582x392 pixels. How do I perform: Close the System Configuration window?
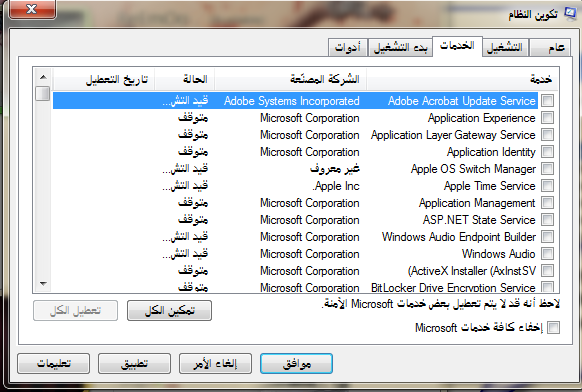(x=32, y=9)
